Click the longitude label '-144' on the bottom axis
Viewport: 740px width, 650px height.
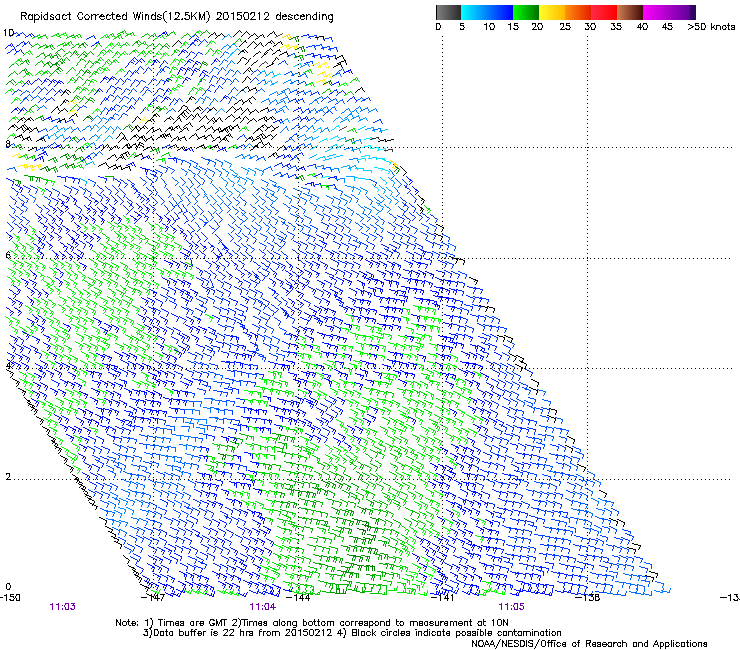[298, 598]
